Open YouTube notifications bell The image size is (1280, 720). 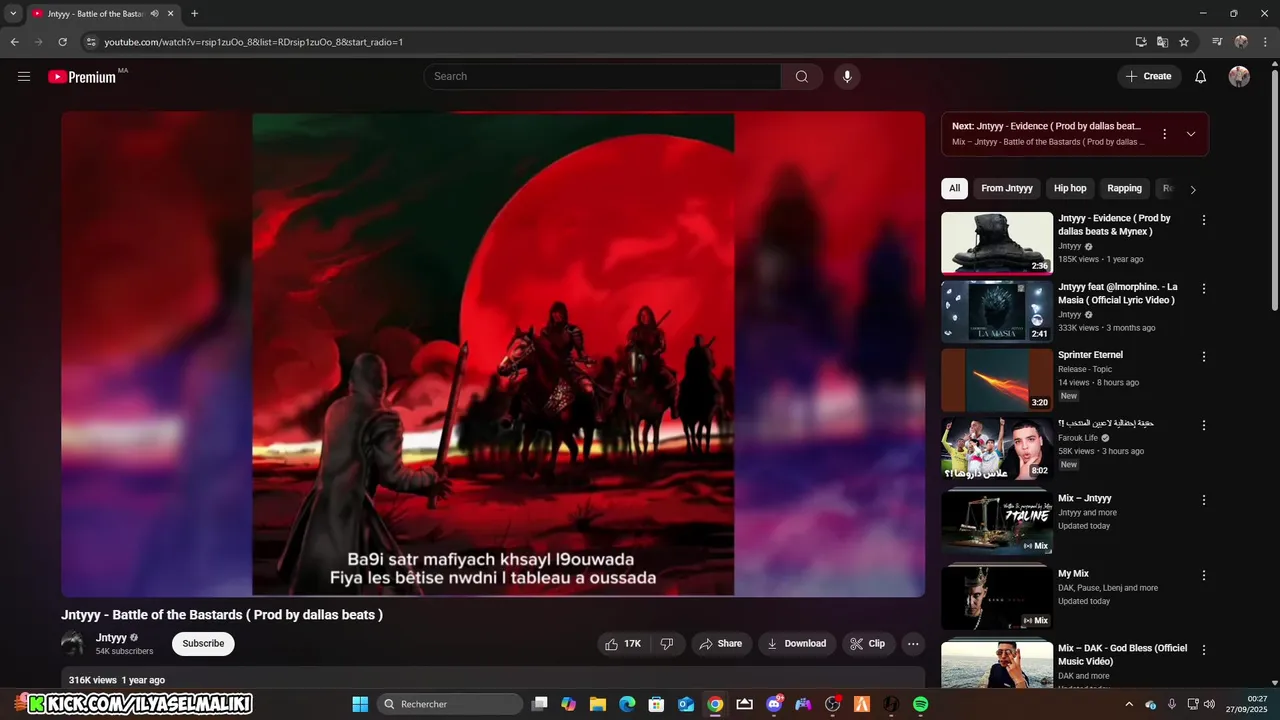point(1201,76)
